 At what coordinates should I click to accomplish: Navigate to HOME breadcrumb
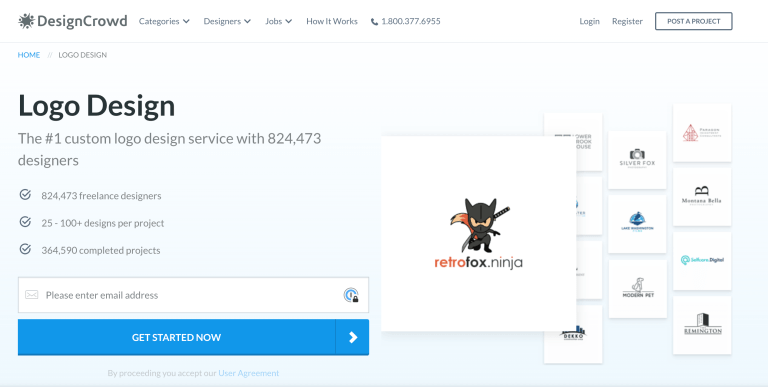click(29, 55)
